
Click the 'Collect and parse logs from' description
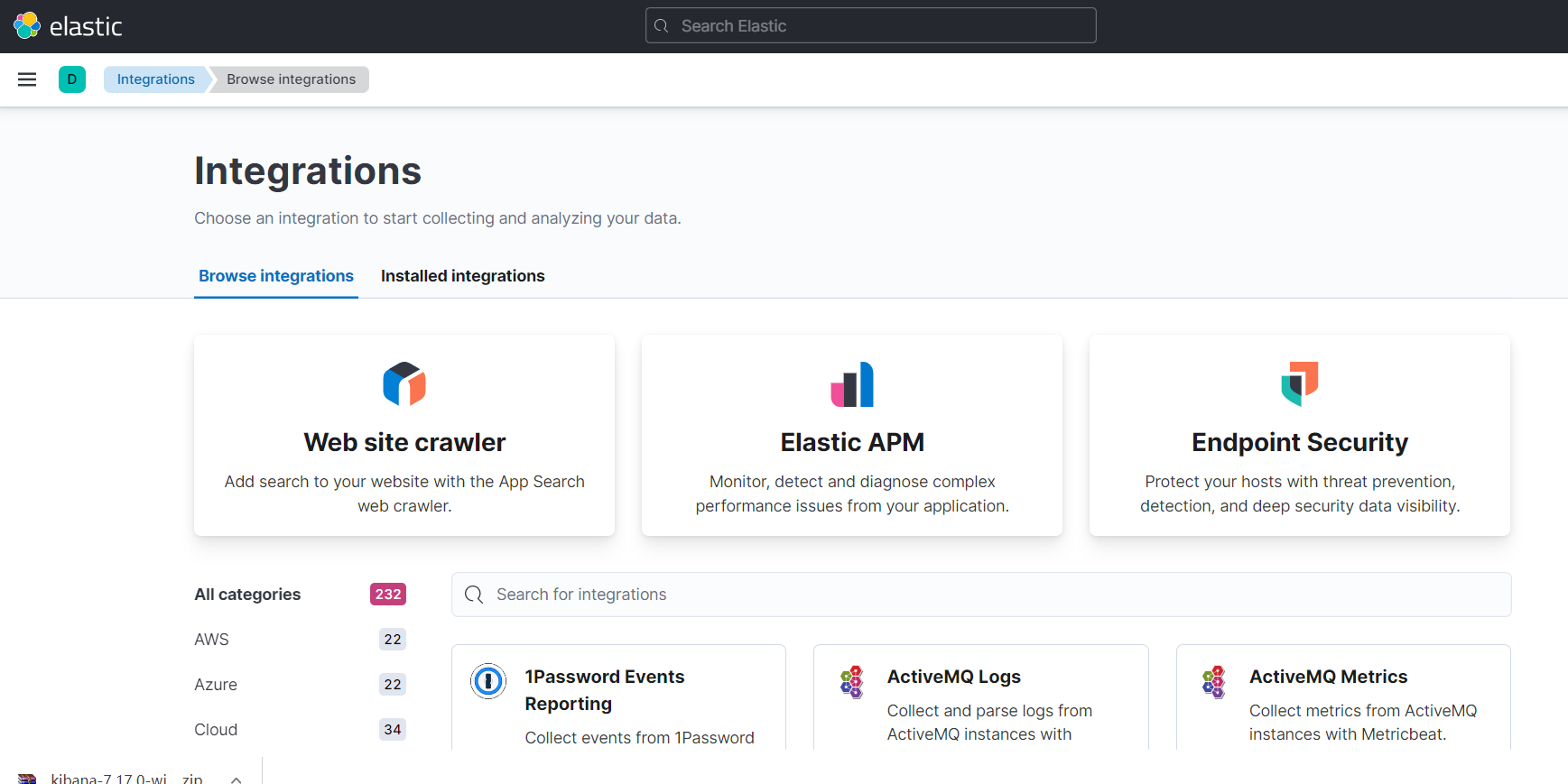coord(989,723)
